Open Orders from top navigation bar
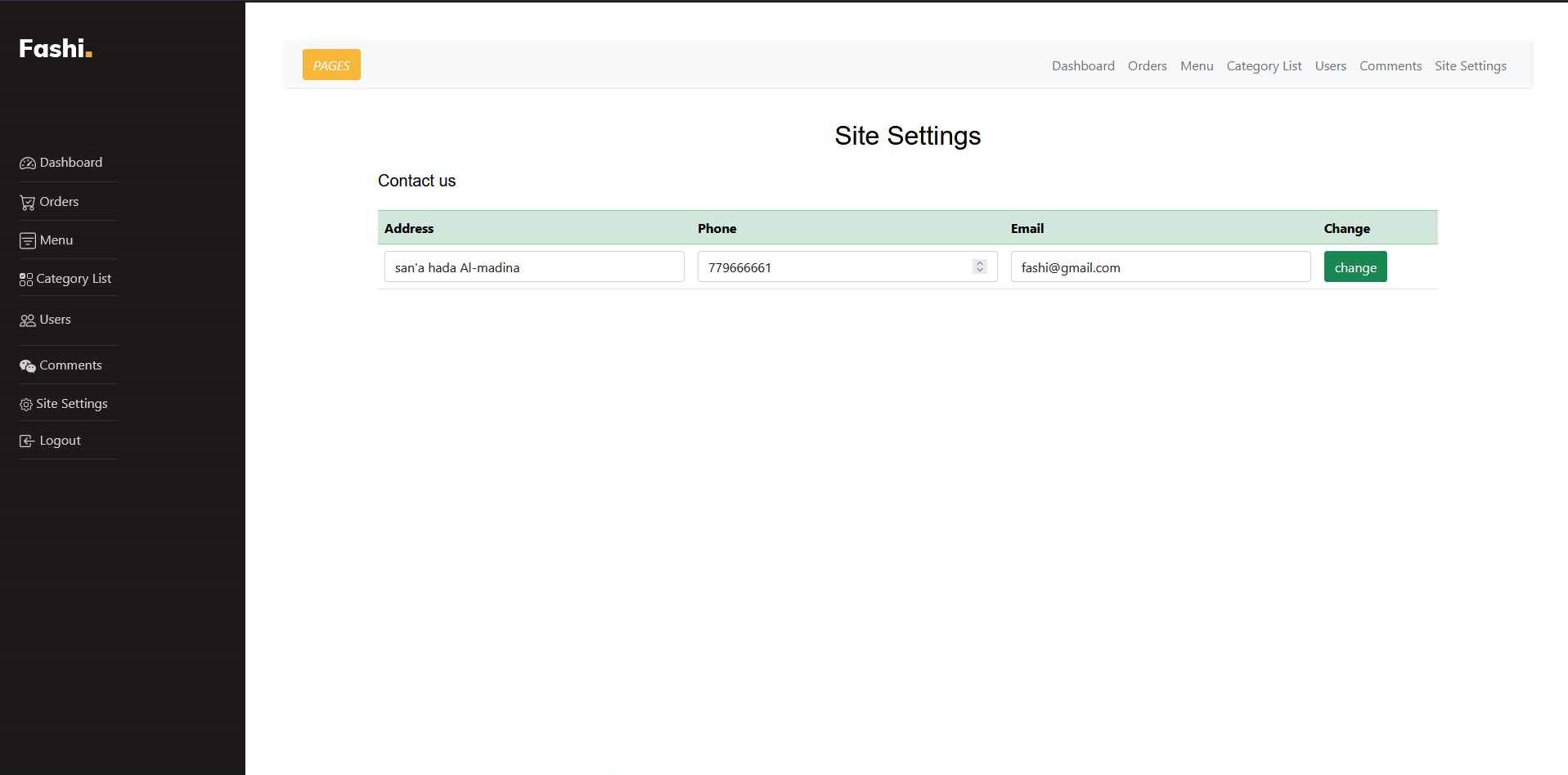 (x=1147, y=65)
